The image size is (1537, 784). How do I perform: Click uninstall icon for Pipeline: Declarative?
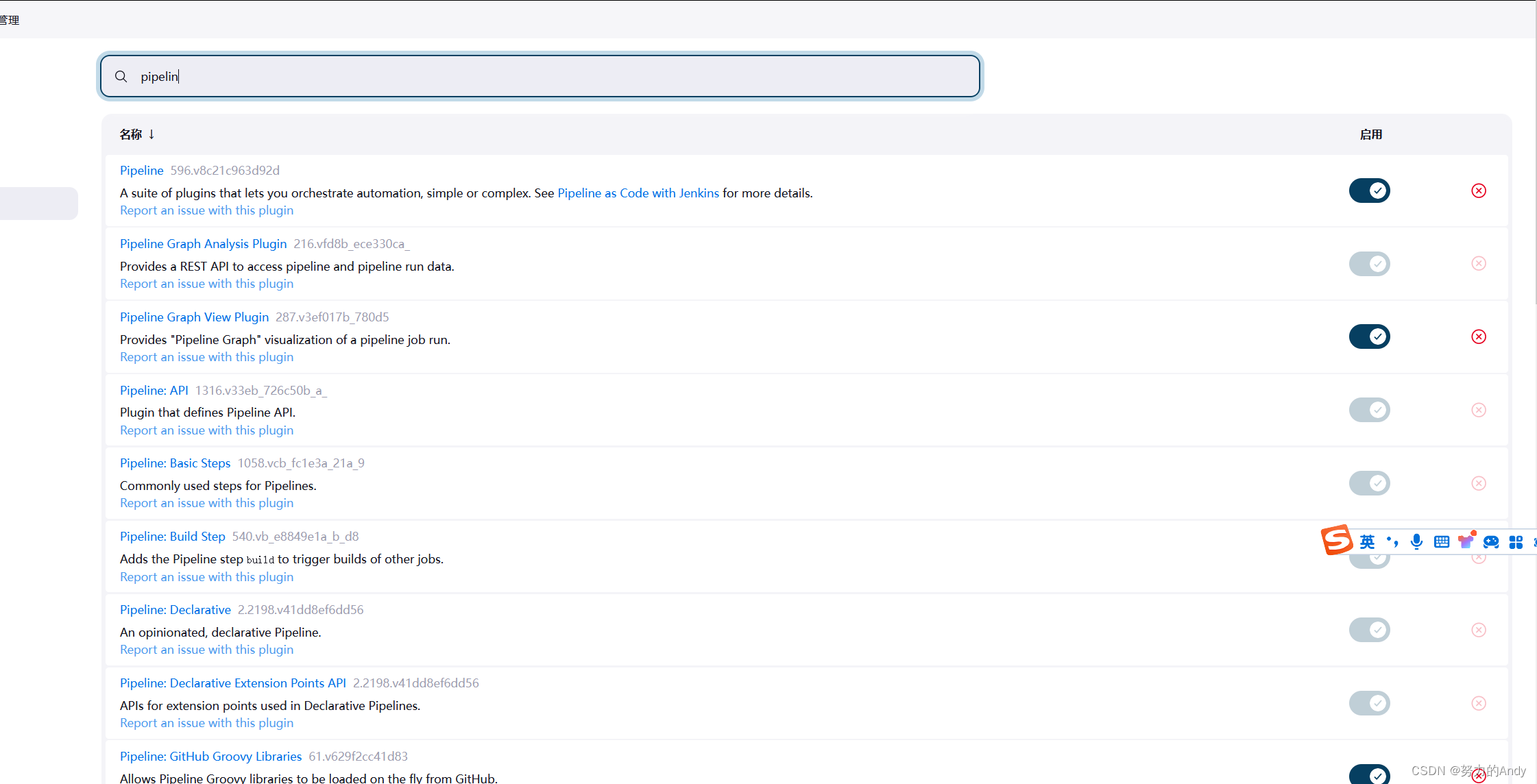(1479, 630)
